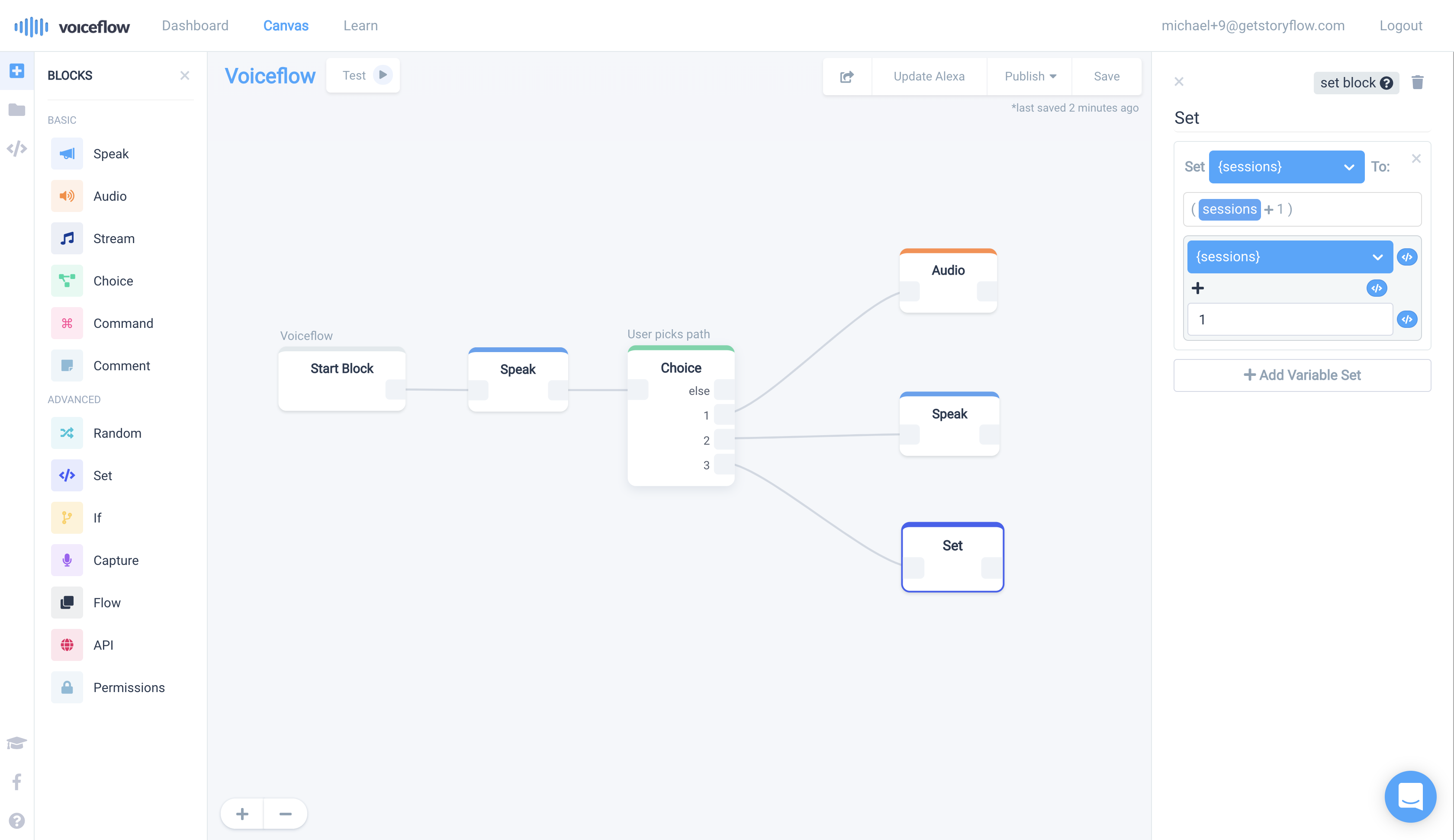This screenshot has width=1454, height=840.
Task: Click the set block help question icon
Action: 1386,83
